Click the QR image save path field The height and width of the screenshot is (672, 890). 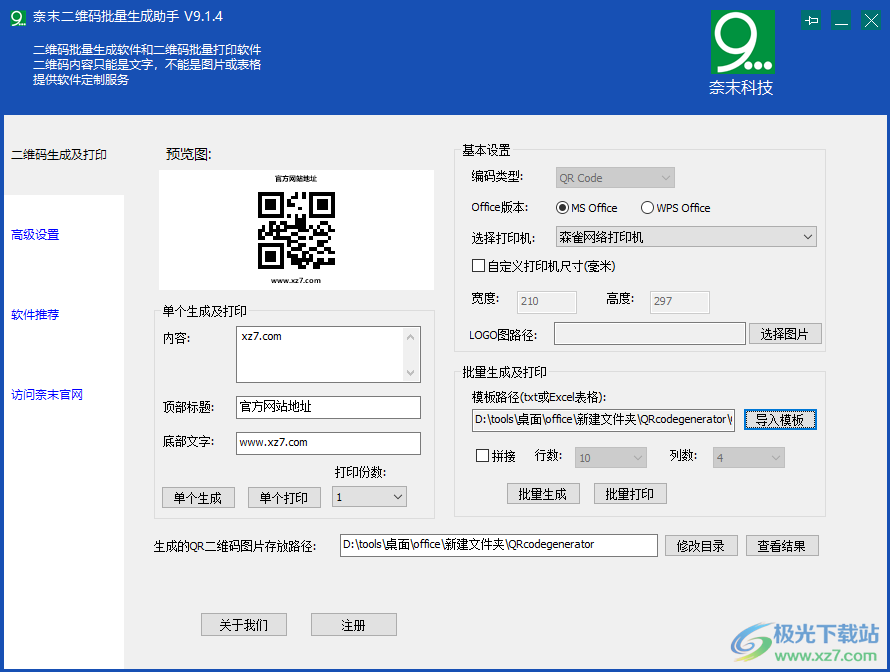click(x=499, y=545)
